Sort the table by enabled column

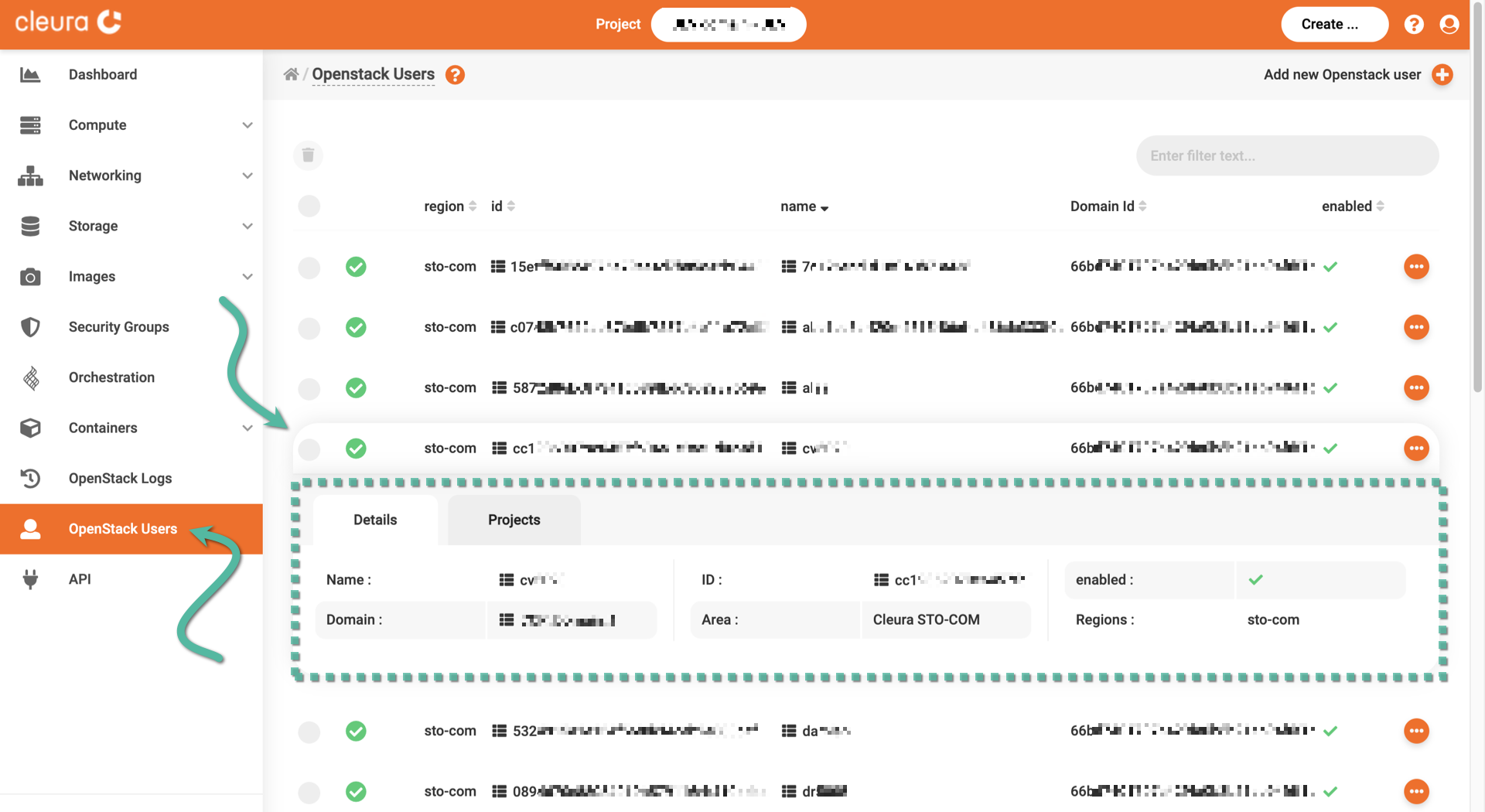coord(1353,206)
